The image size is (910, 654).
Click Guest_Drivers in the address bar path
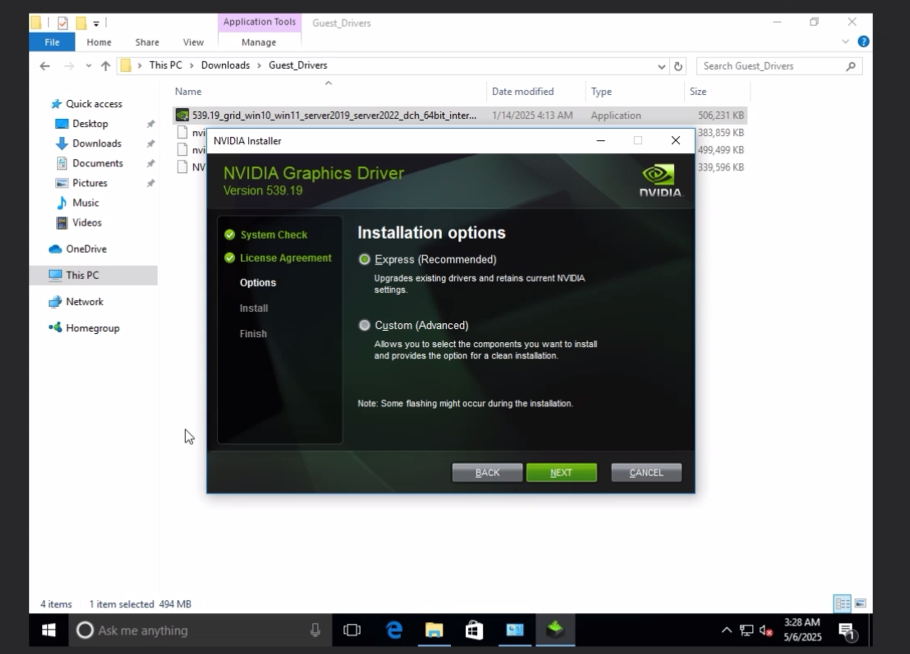click(x=298, y=66)
